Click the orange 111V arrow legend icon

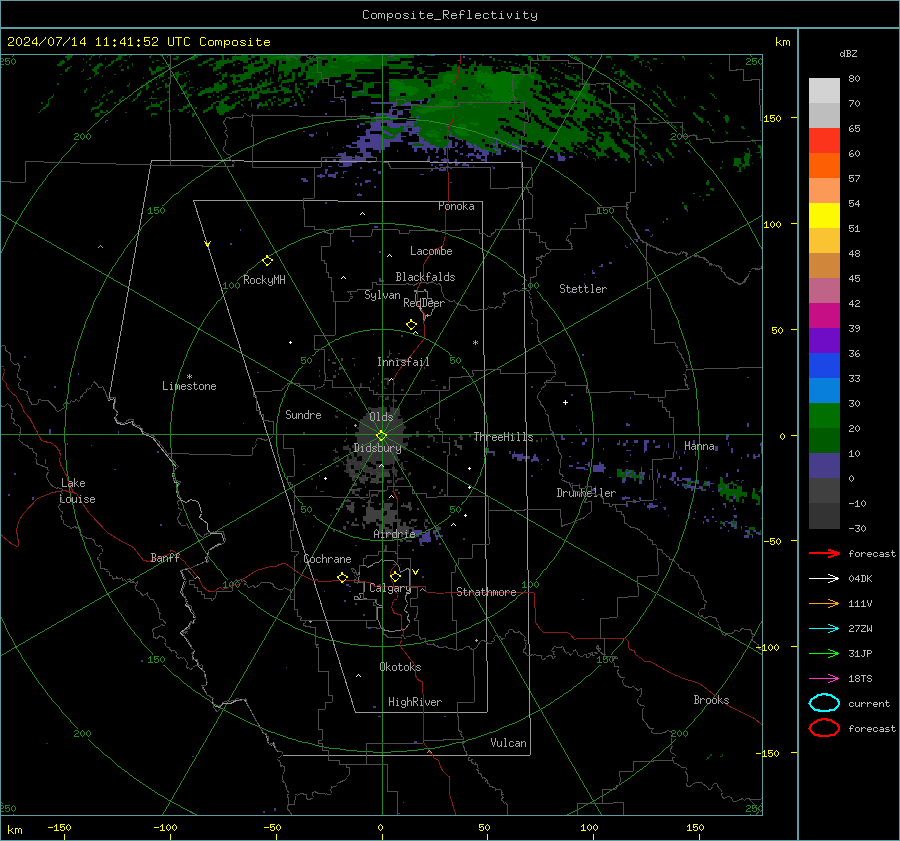click(824, 603)
